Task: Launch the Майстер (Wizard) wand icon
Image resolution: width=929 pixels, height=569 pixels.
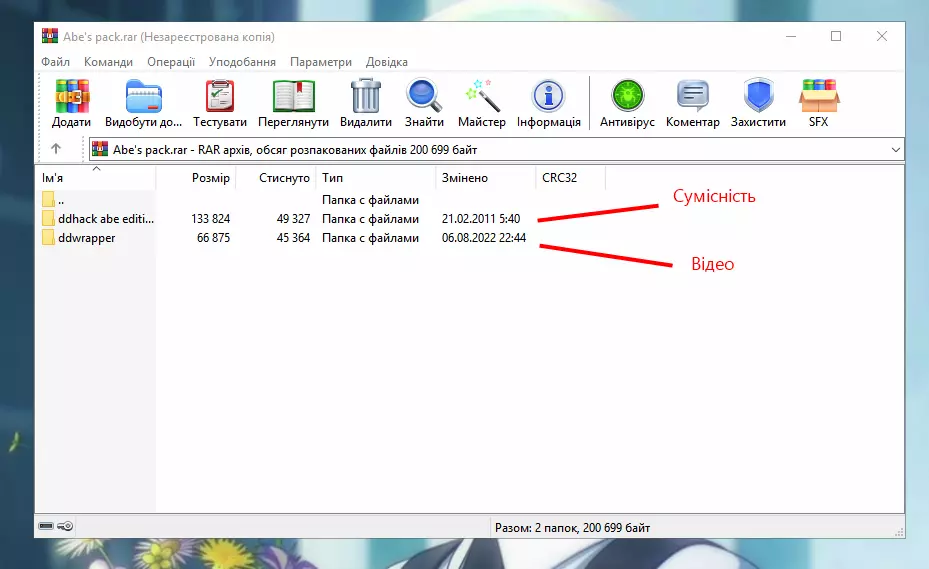Action: (482, 96)
